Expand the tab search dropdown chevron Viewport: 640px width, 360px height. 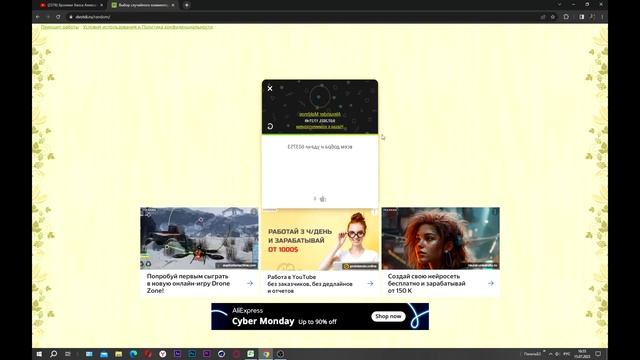point(559,4)
